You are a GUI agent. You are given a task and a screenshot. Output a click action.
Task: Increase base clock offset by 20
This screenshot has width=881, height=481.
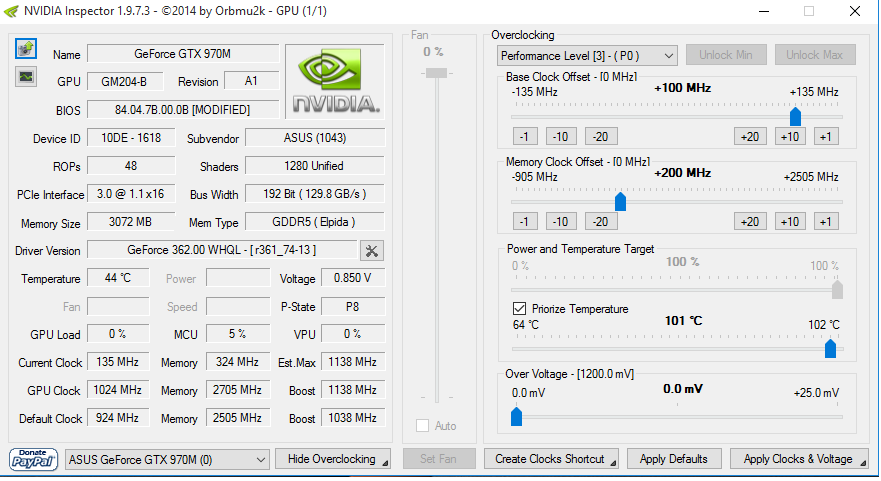[750, 137]
